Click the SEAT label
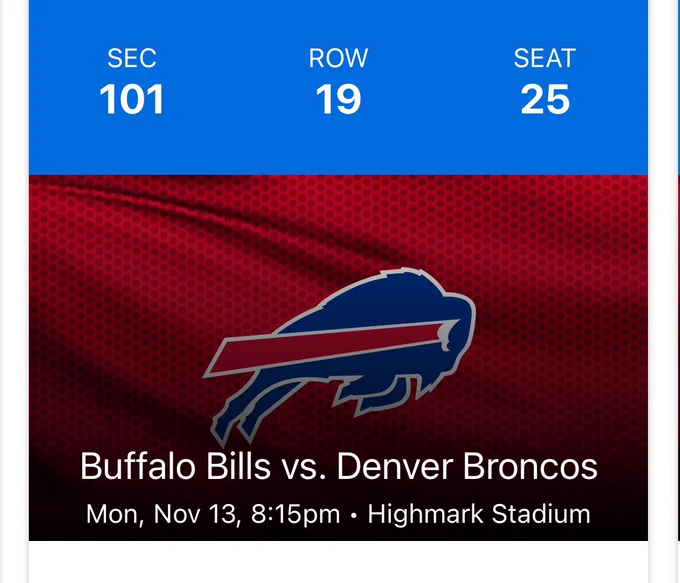680x583 pixels. [545, 58]
